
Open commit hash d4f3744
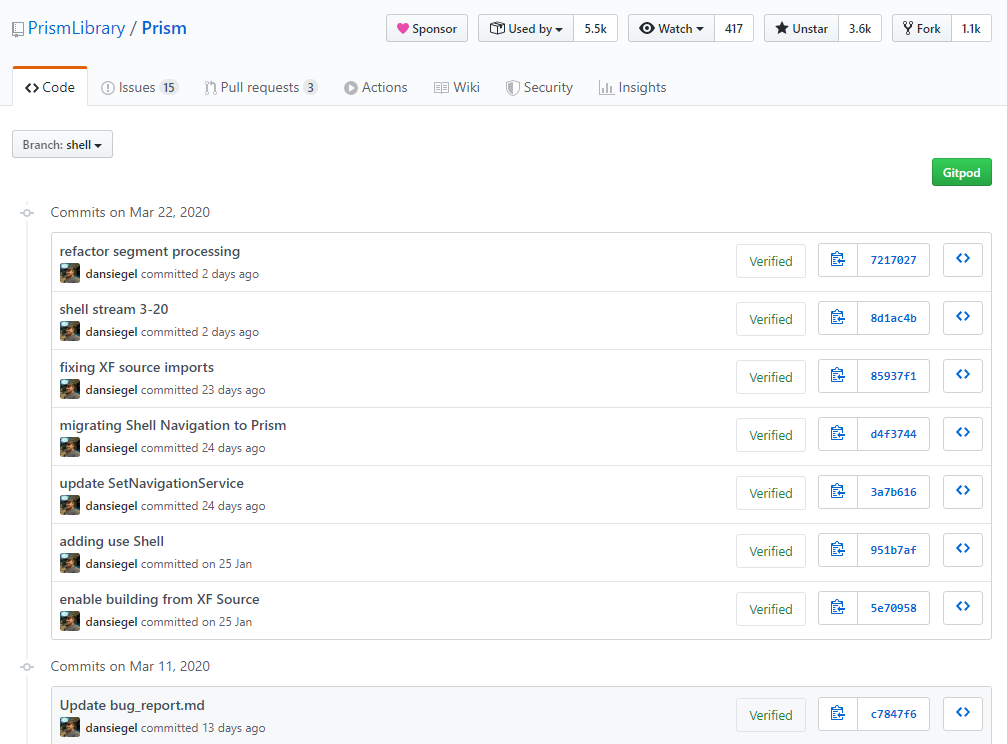(893, 434)
